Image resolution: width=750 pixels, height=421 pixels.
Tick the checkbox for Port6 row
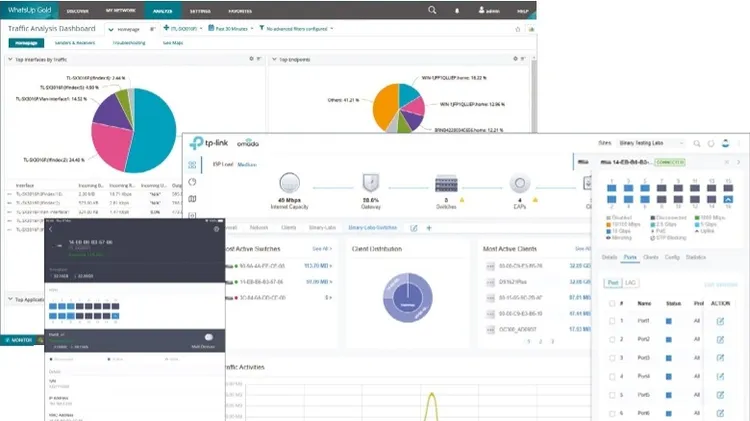(612, 413)
